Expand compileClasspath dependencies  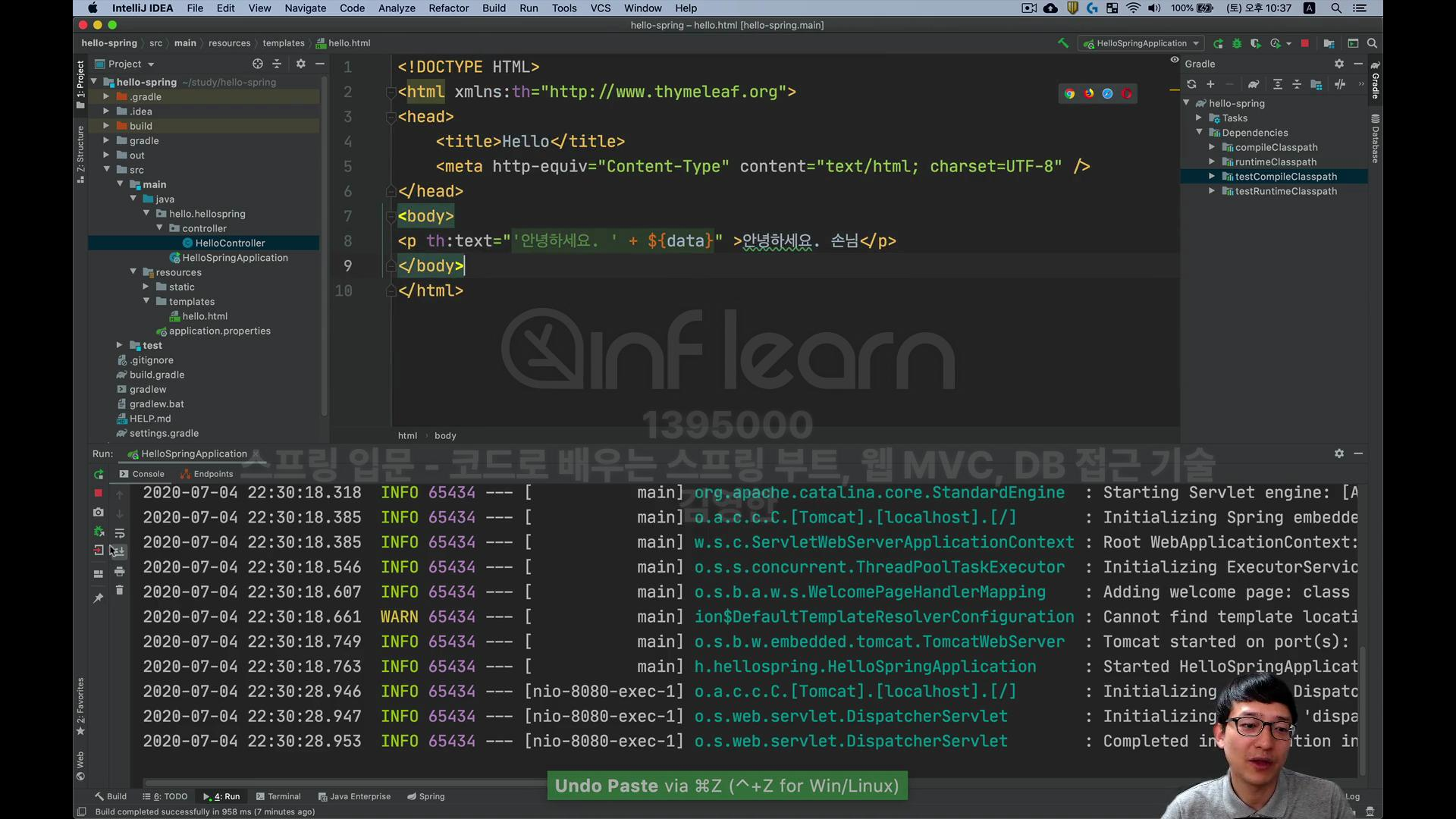(1212, 147)
